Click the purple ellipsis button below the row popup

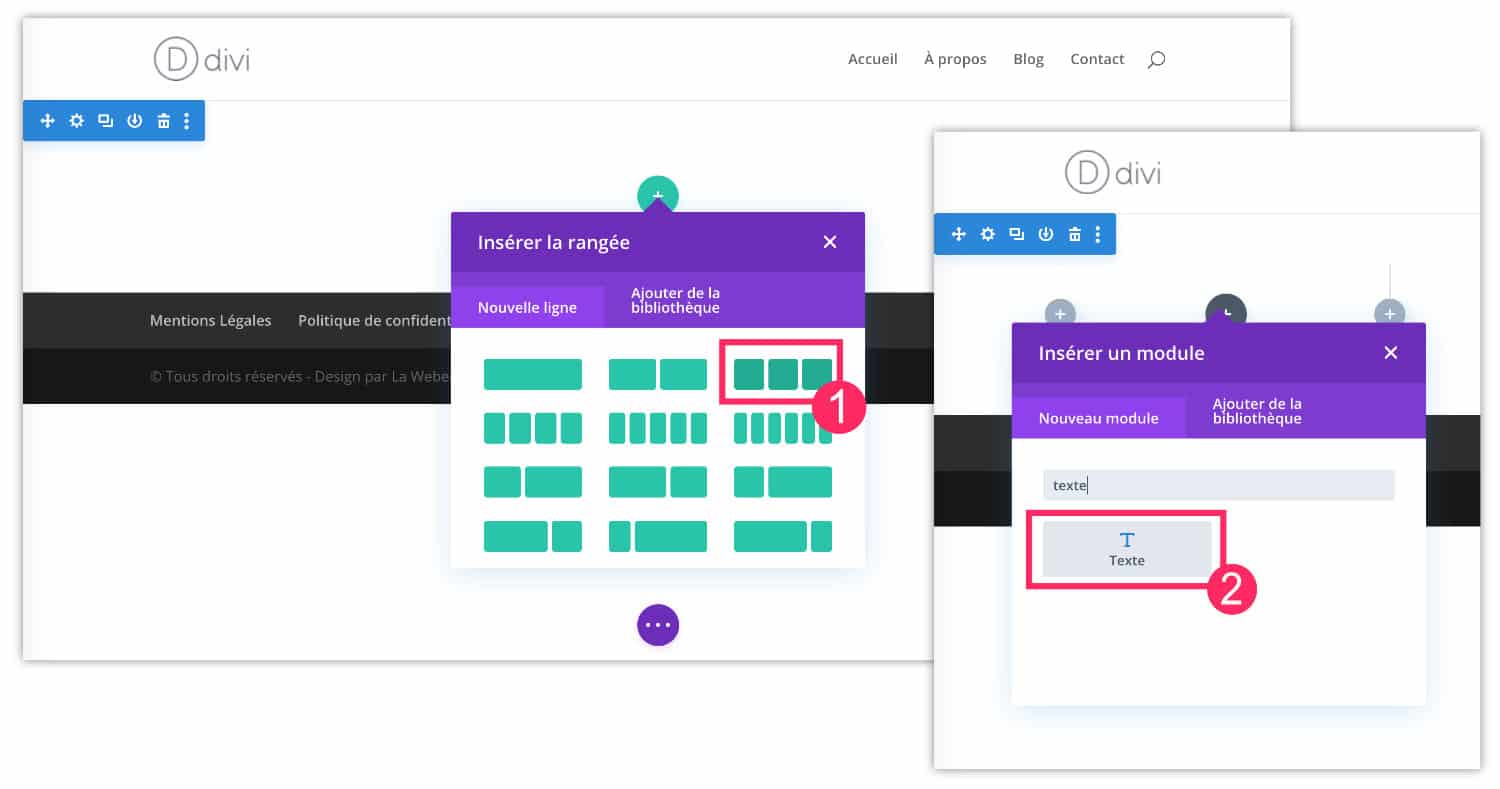pos(658,625)
